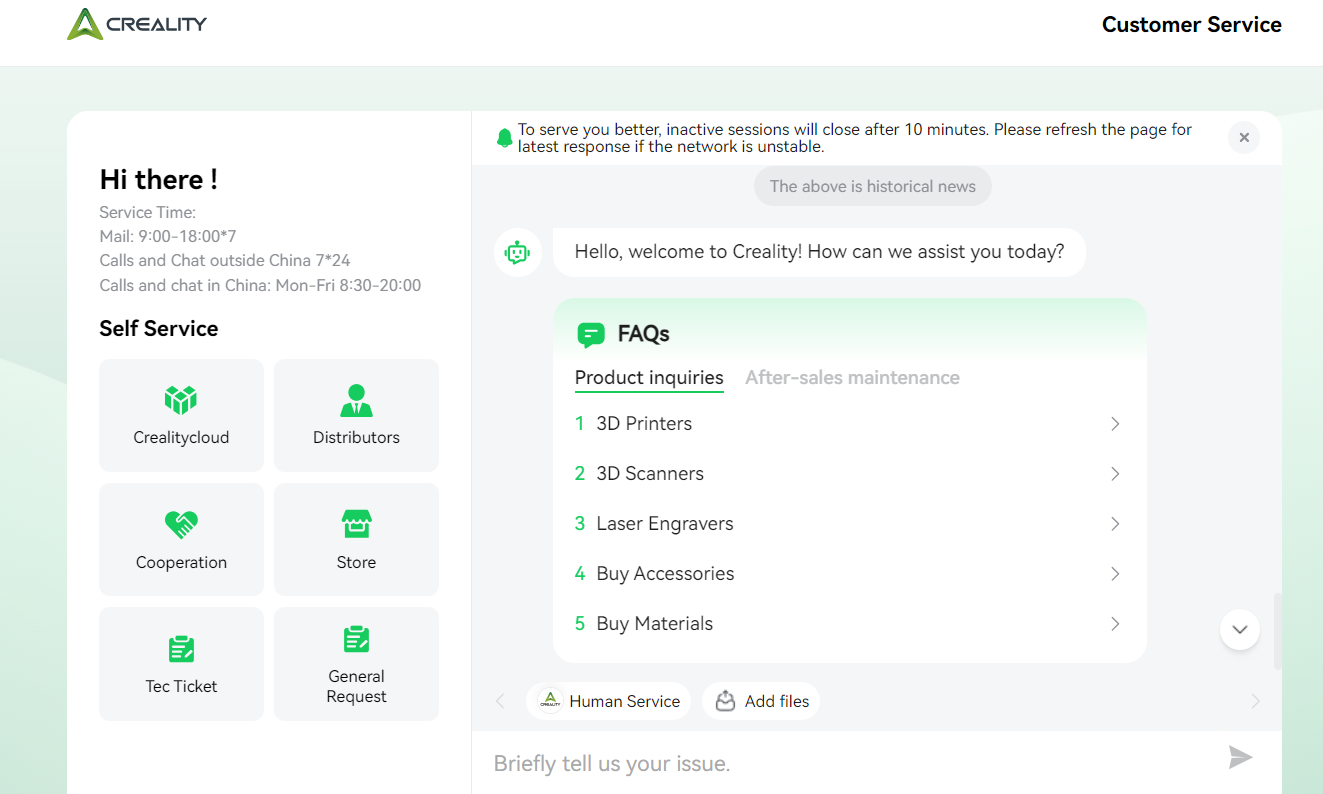1323x794 pixels.
Task: Select the 3D Scanners FAQ entry text
Action: pos(650,474)
